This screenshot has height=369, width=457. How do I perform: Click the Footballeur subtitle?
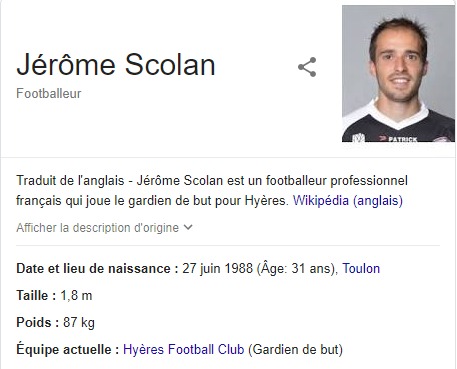coord(49,93)
